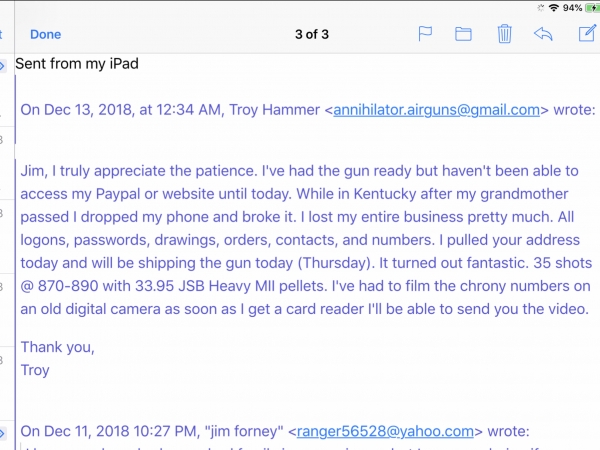The image size is (600, 450).
Task: Tap the body paragraph starting 'Jim, I truly'
Action: [306, 240]
